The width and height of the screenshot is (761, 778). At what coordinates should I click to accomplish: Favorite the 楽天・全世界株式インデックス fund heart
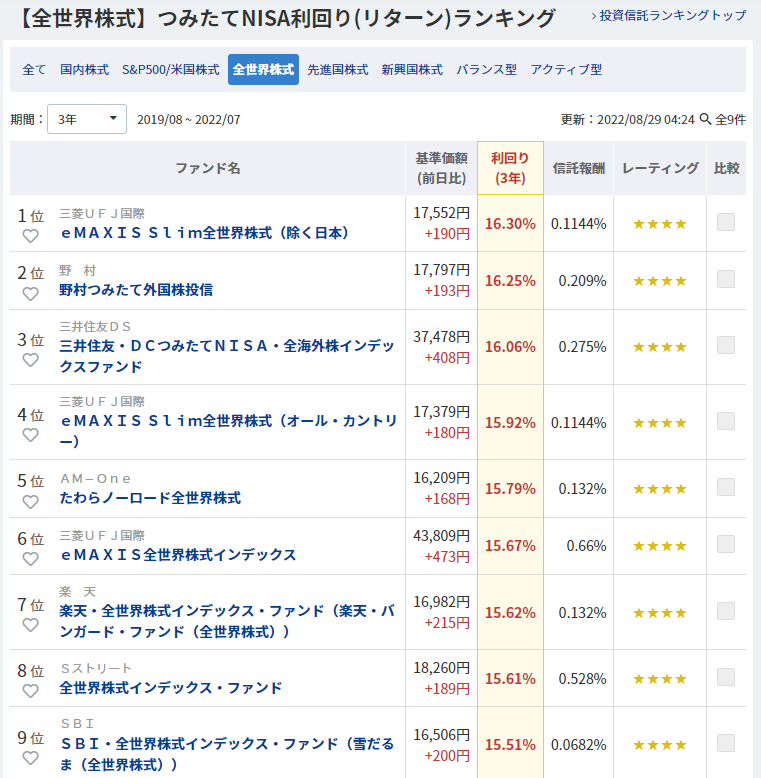[31, 625]
